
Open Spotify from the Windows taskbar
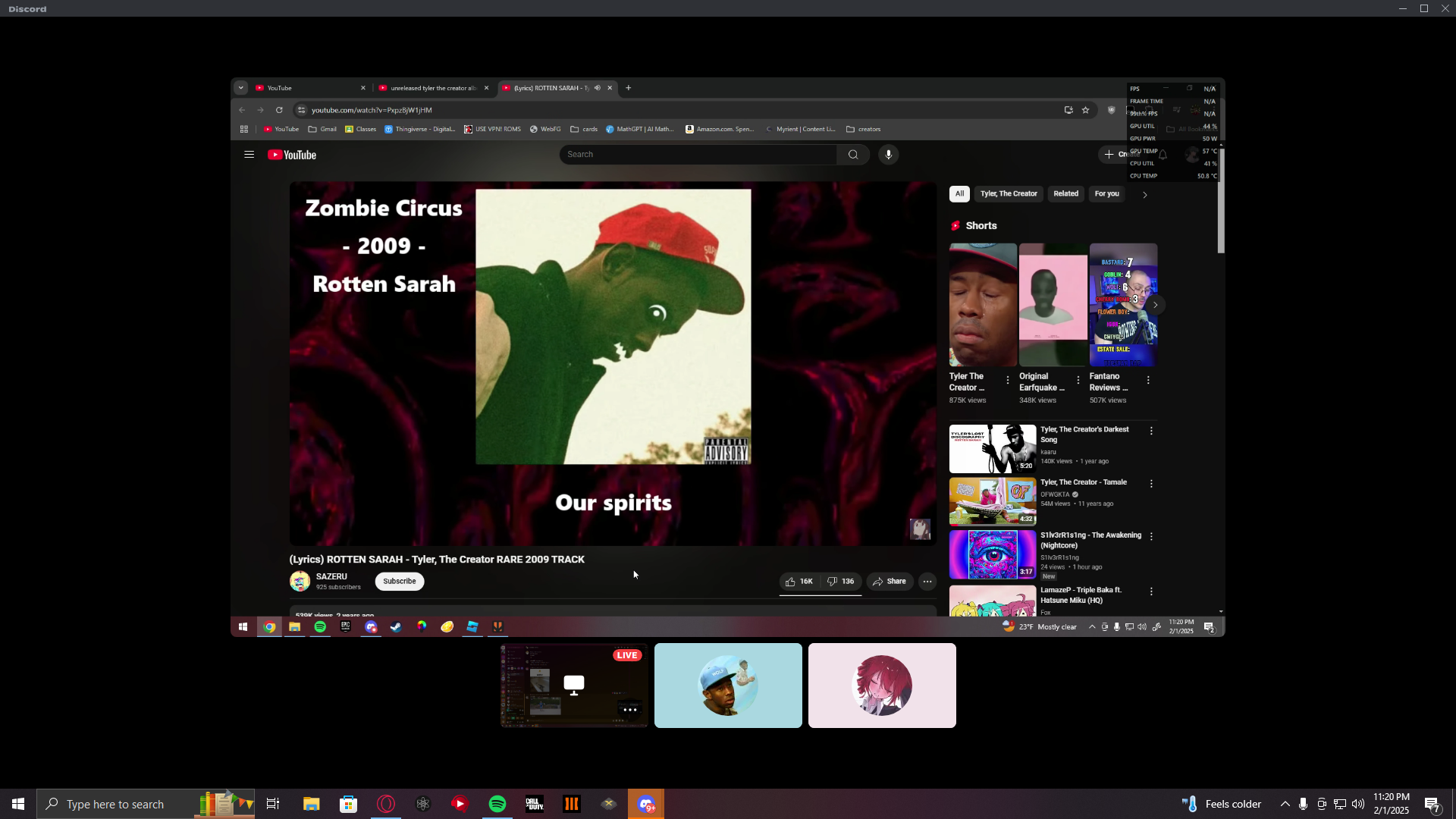[x=497, y=804]
